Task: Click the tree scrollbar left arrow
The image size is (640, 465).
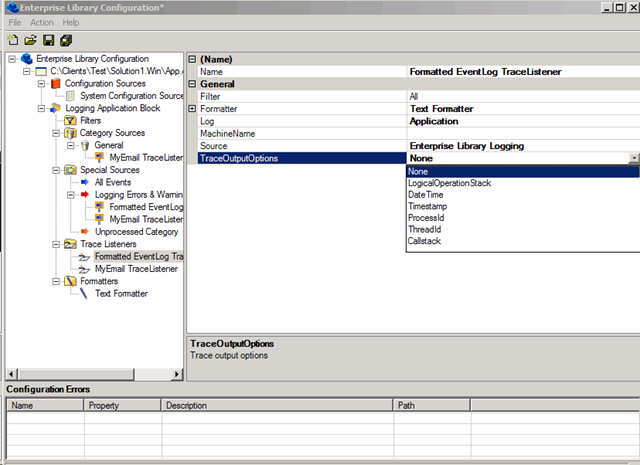Action: click(11, 374)
